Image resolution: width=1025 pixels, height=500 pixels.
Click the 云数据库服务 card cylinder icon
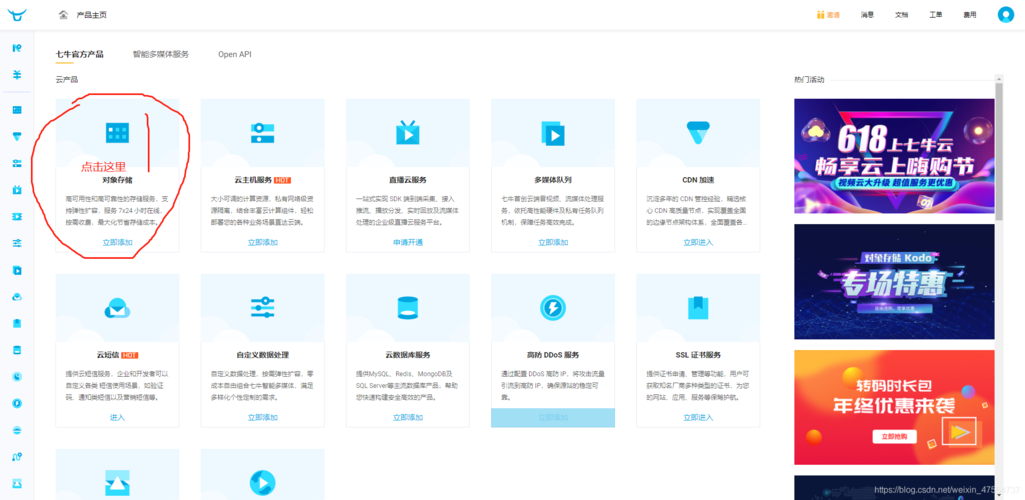click(407, 307)
